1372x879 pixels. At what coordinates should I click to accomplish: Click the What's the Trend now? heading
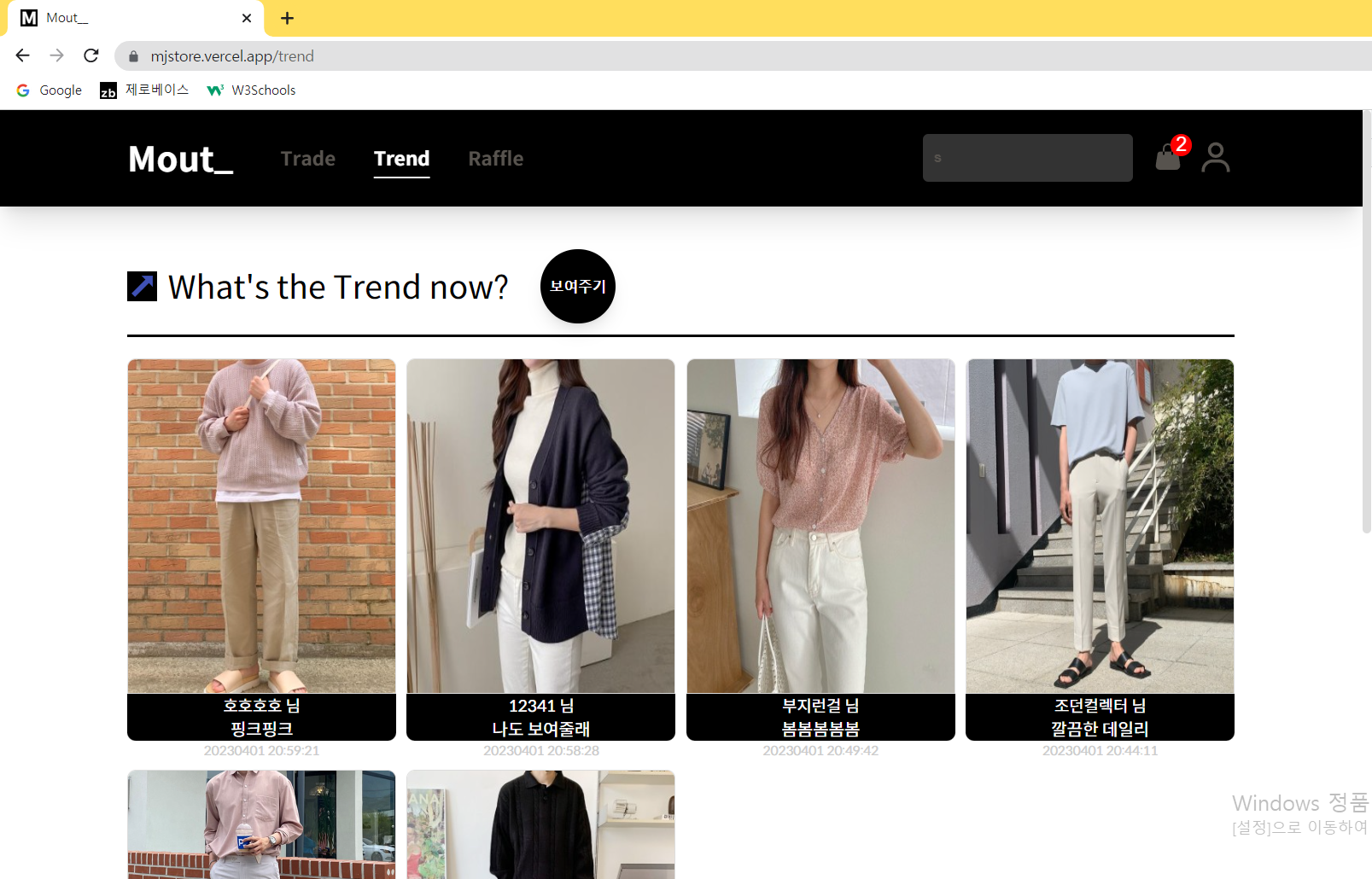338,287
